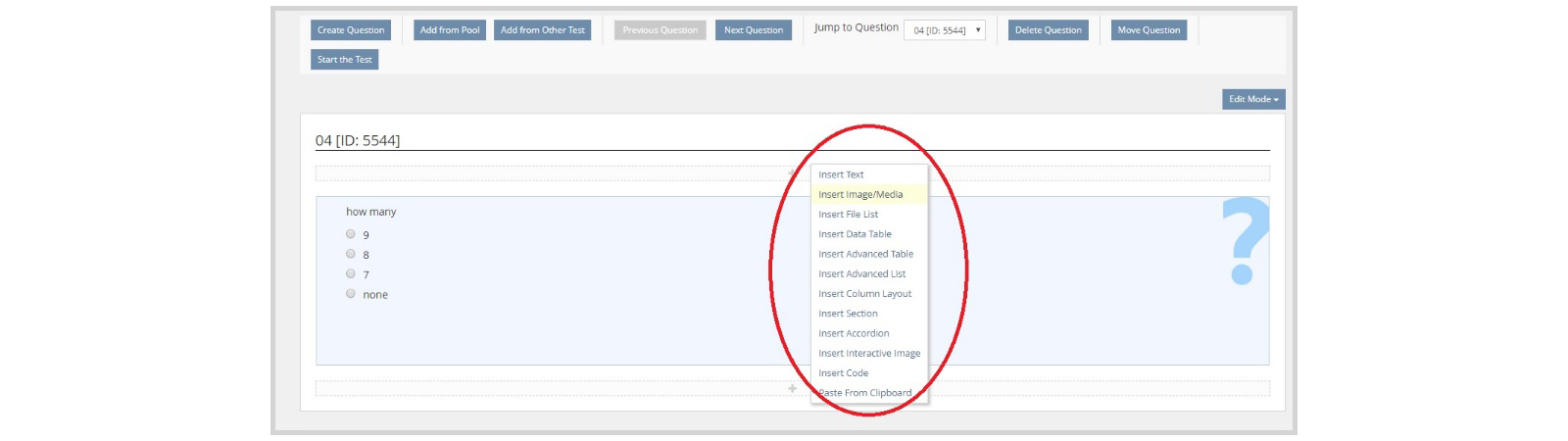The width and height of the screenshot is (1568, 441).
Task: Expand the Edit Mode dropdown
Action: tap(1253, 99)
